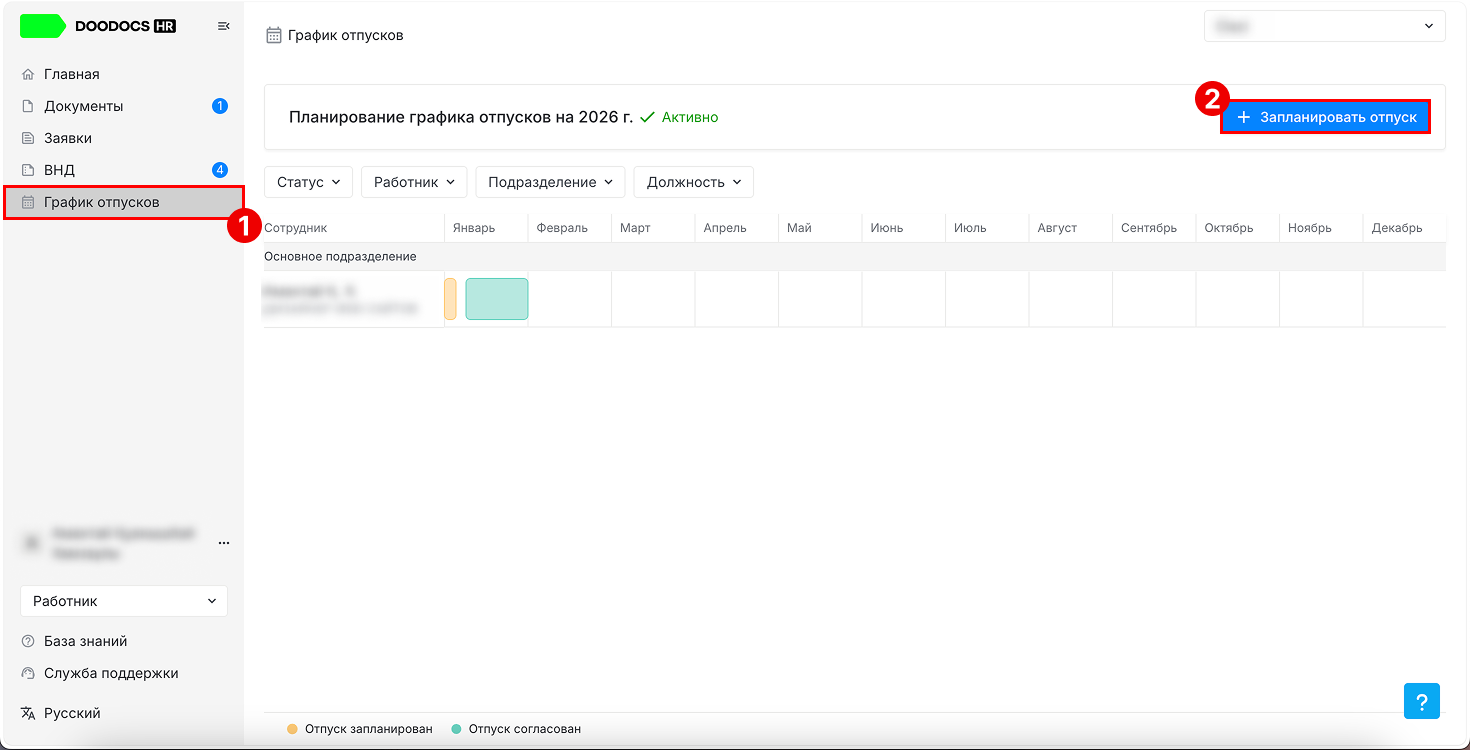Click the Сотрудник column header
This screenshot has width=1470, height=750.
[296, 228]
